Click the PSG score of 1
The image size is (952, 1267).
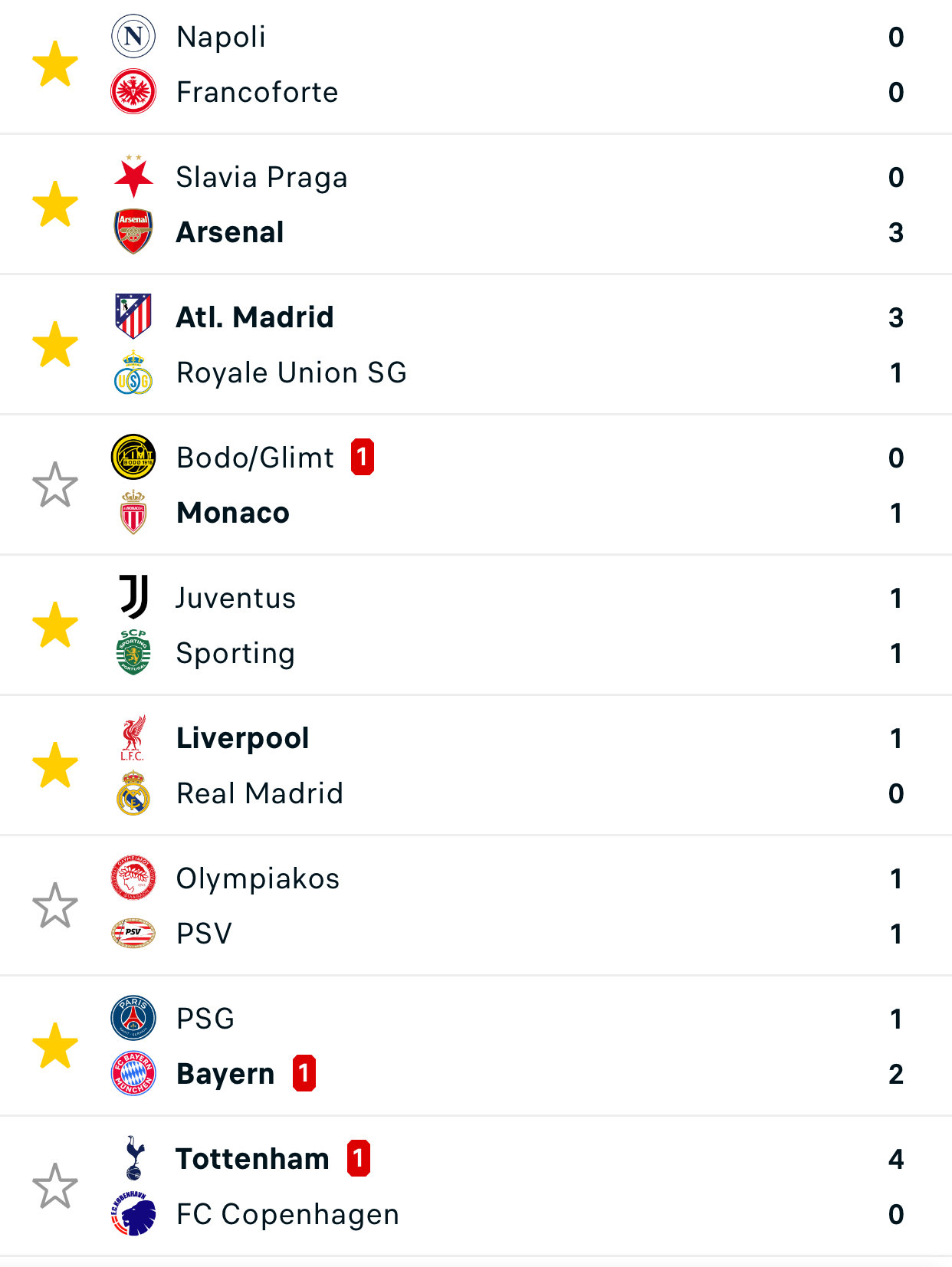[895, 1019]
